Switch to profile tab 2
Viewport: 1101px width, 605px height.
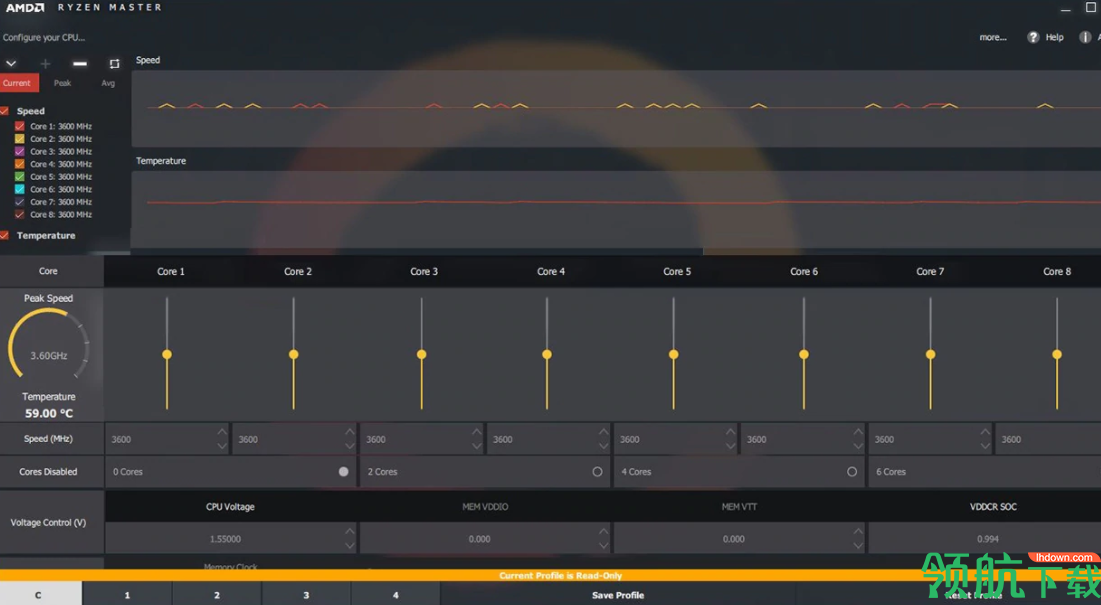click(x=217, y=594)
